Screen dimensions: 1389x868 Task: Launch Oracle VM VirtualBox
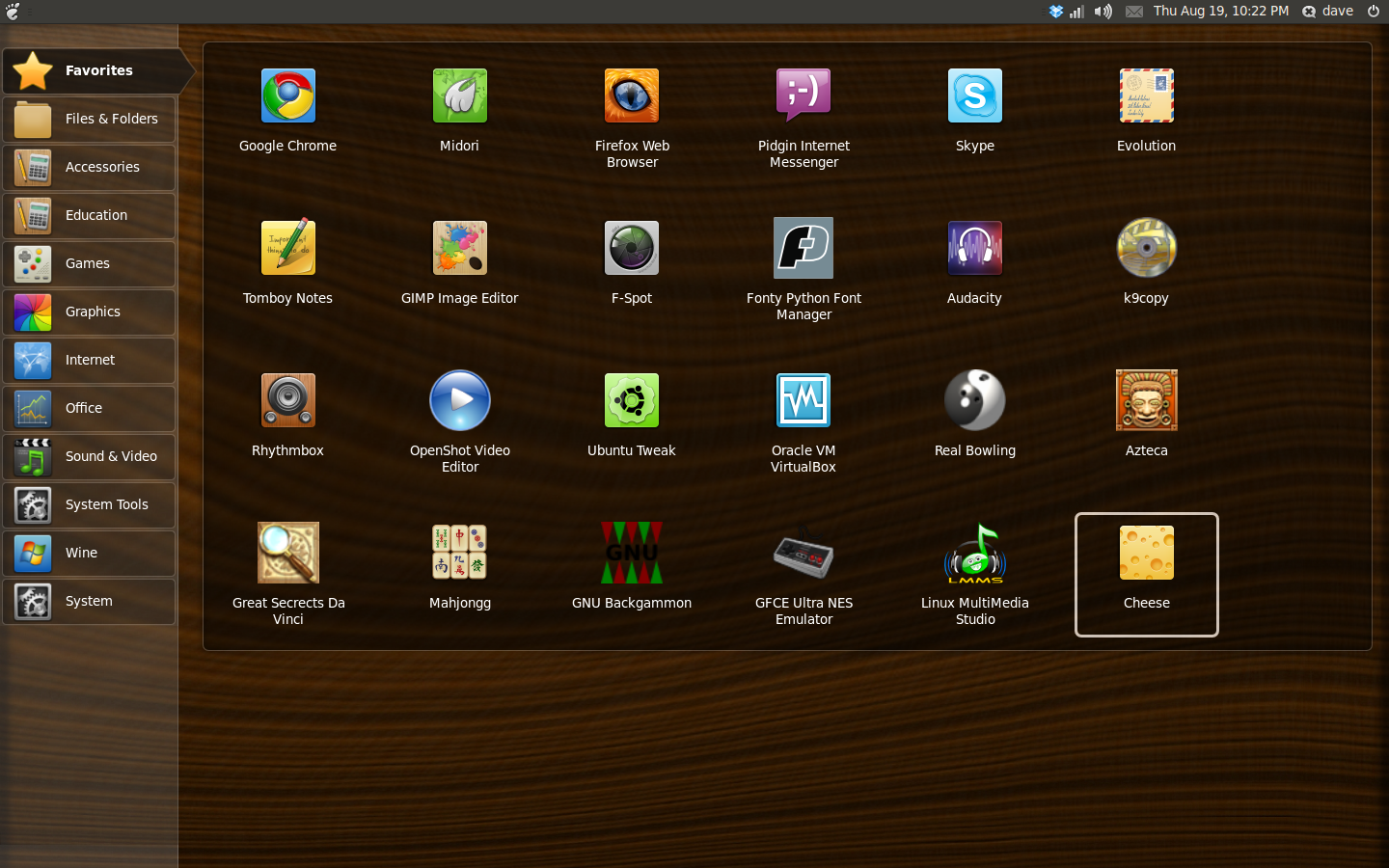pyautogui.click(x=803, y=422)
